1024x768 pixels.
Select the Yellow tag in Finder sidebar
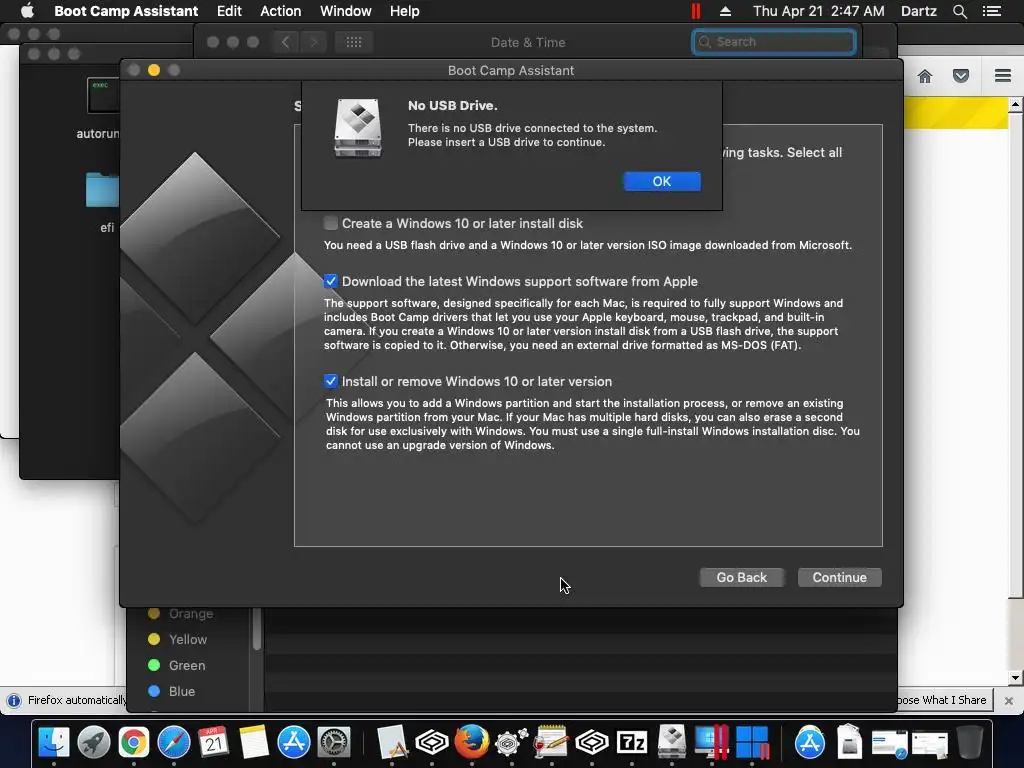tap(178, 639)
